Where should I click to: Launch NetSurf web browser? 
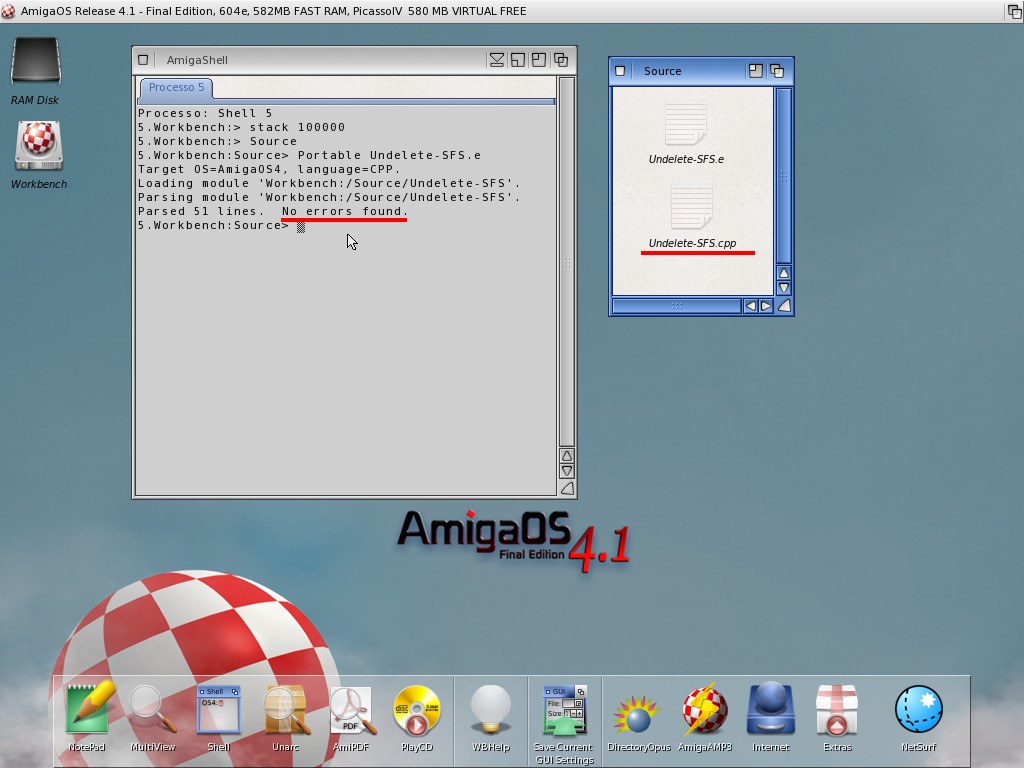click(x=918, y=711)
